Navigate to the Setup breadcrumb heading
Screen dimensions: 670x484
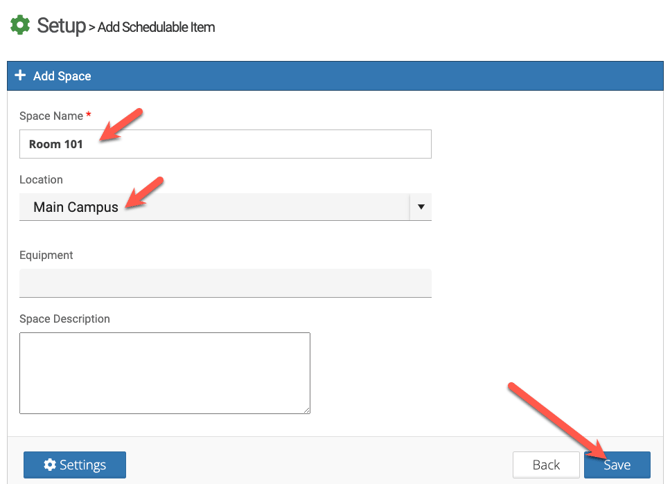pos(61,26)
